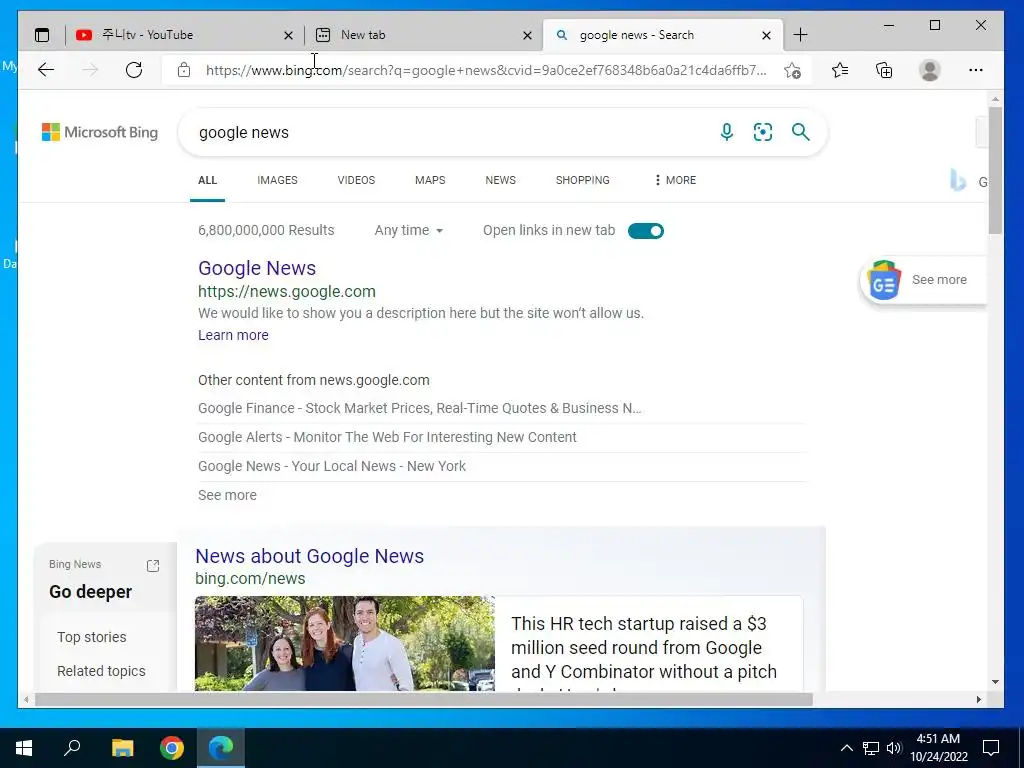Open the news article photo thumbnail
1024x768 pixels.
click(345, 643)
